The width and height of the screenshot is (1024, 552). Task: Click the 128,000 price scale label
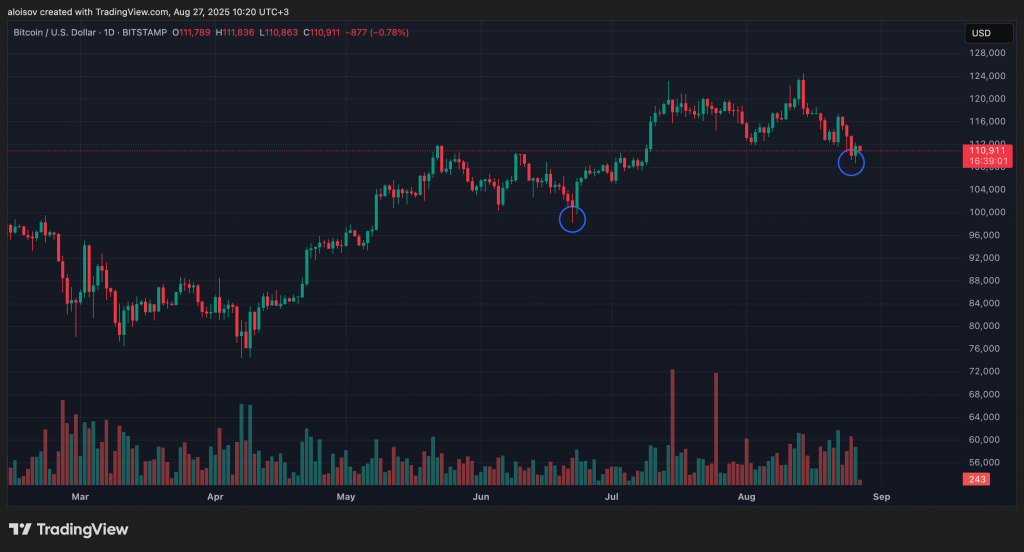tap(985, 53)
